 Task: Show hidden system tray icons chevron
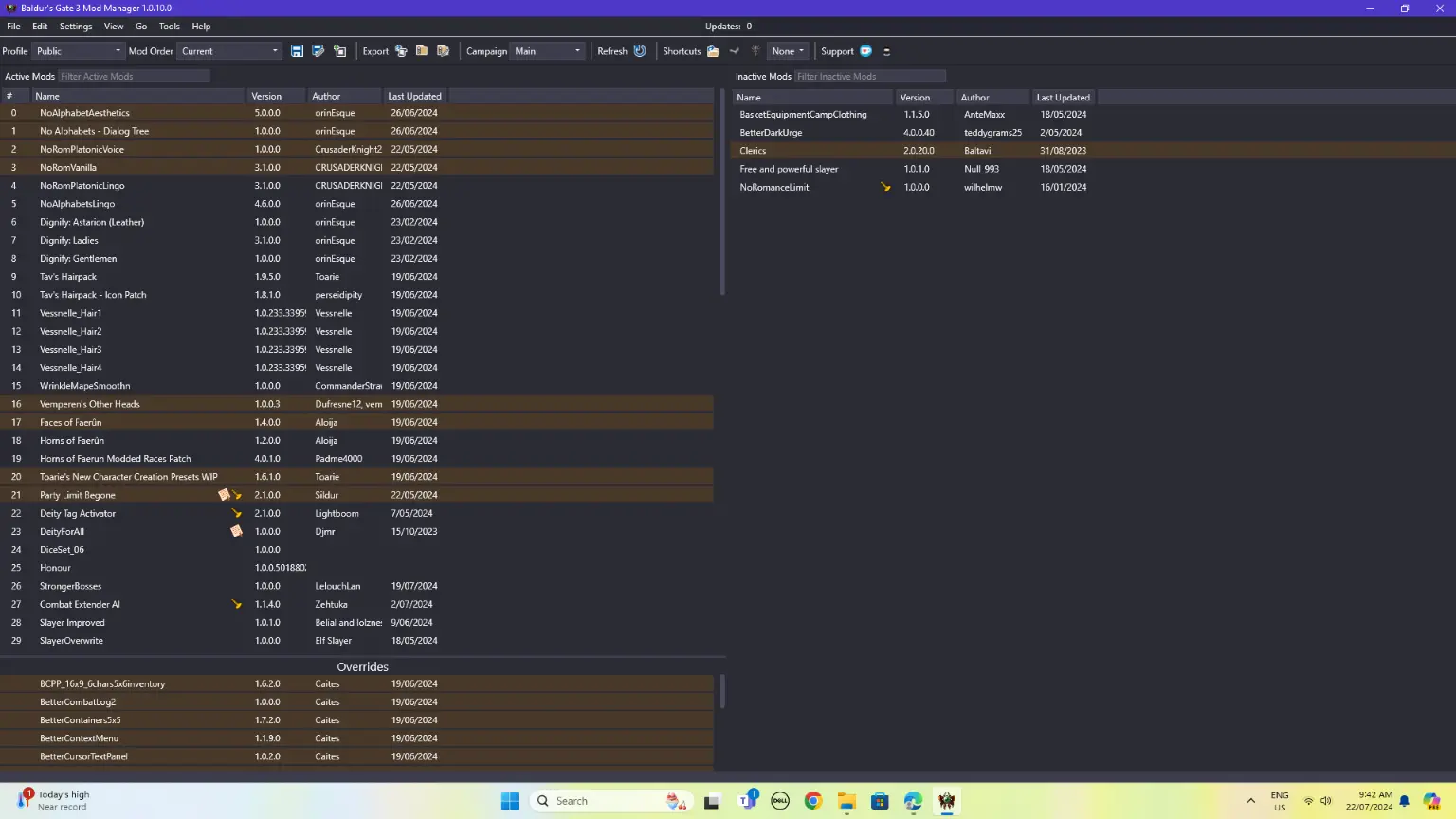click(1251, 801)
